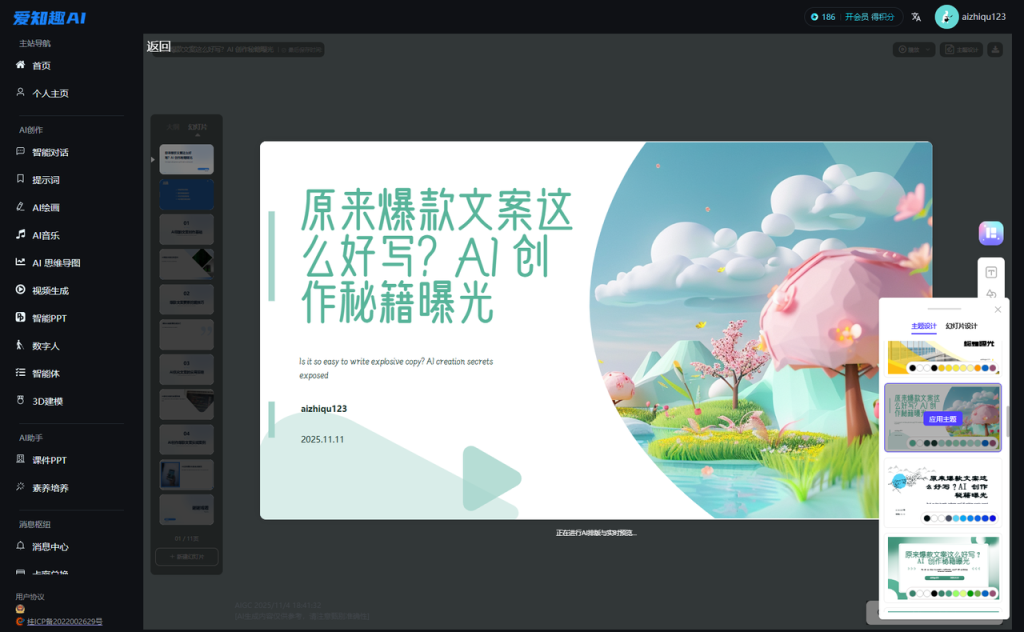Click the English subtitle on slide

[x=396, y=368]
